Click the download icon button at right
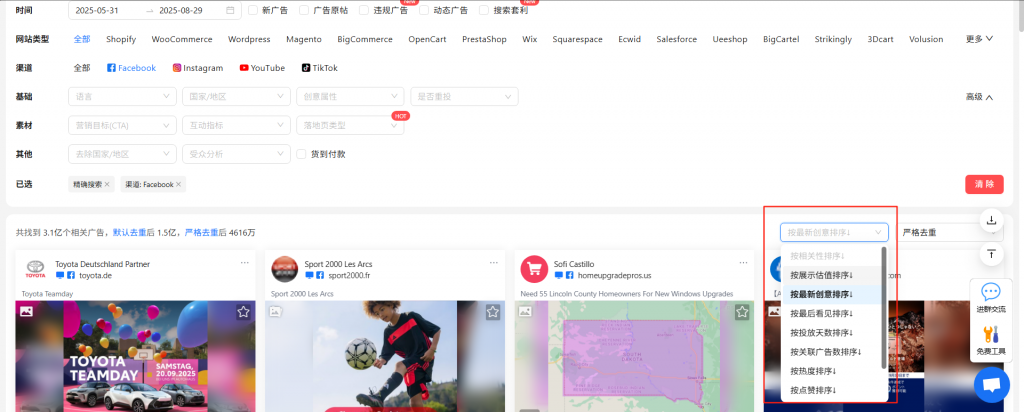1024x412 pixels. coord(991,220)
